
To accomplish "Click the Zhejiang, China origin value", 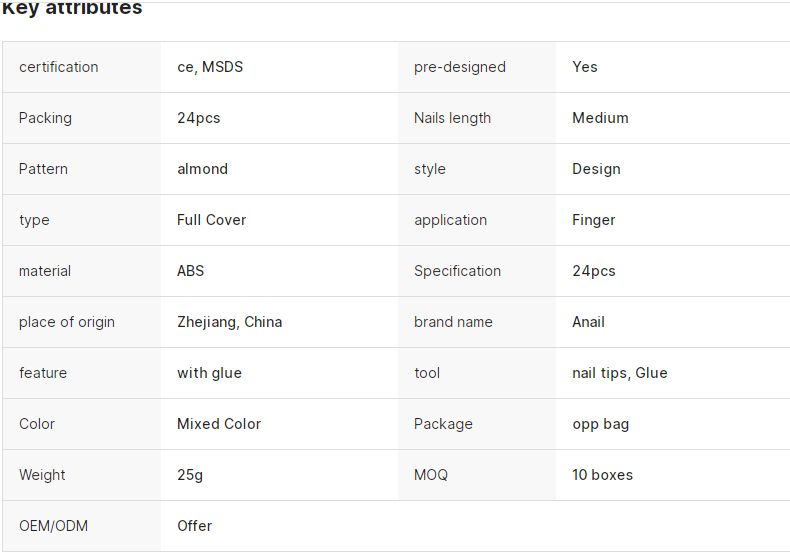I will pyautogui.click(x=229, y=322).
